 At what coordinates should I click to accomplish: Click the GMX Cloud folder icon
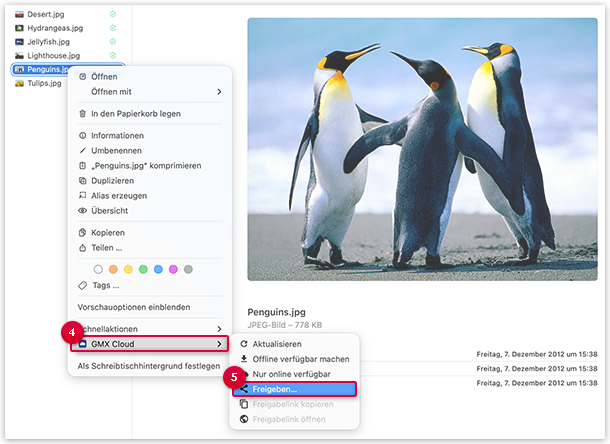tap(82, 344)
